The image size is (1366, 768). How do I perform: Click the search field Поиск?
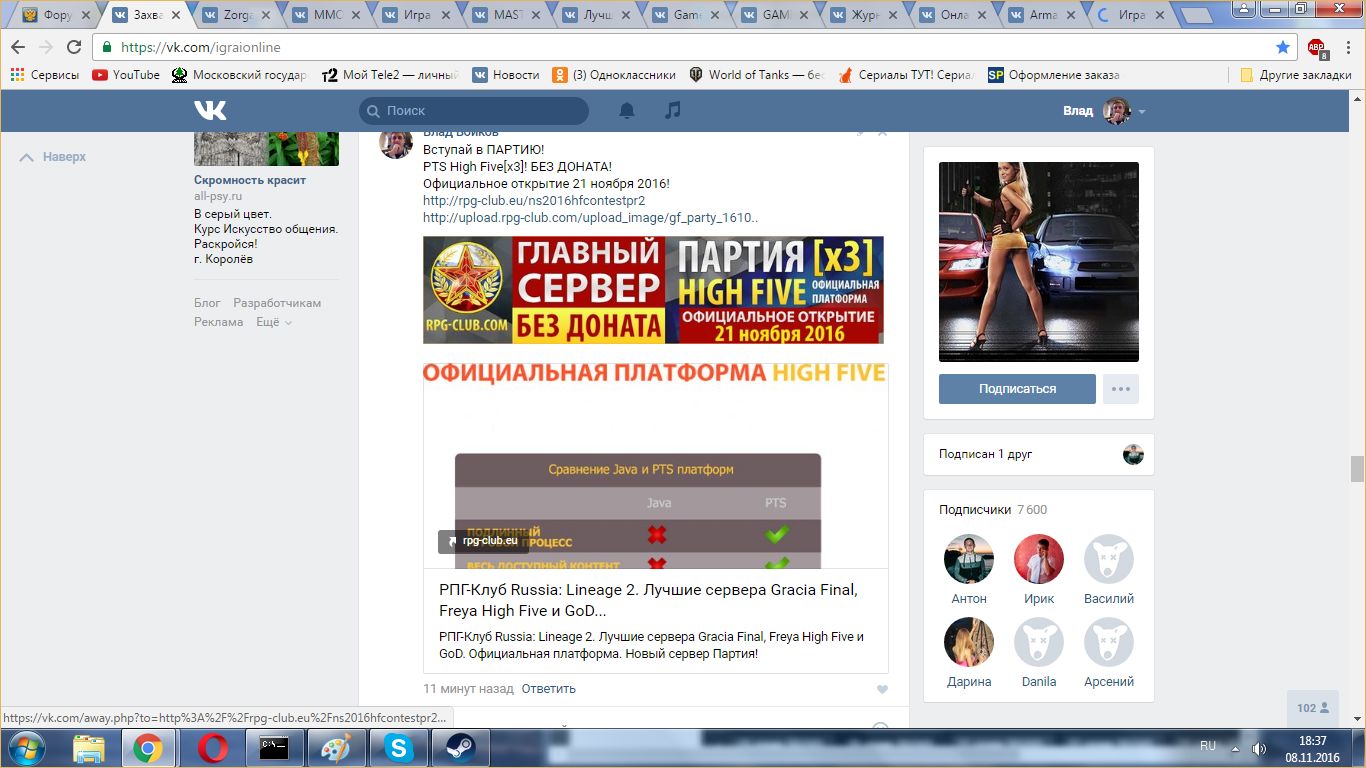point(474,111)
